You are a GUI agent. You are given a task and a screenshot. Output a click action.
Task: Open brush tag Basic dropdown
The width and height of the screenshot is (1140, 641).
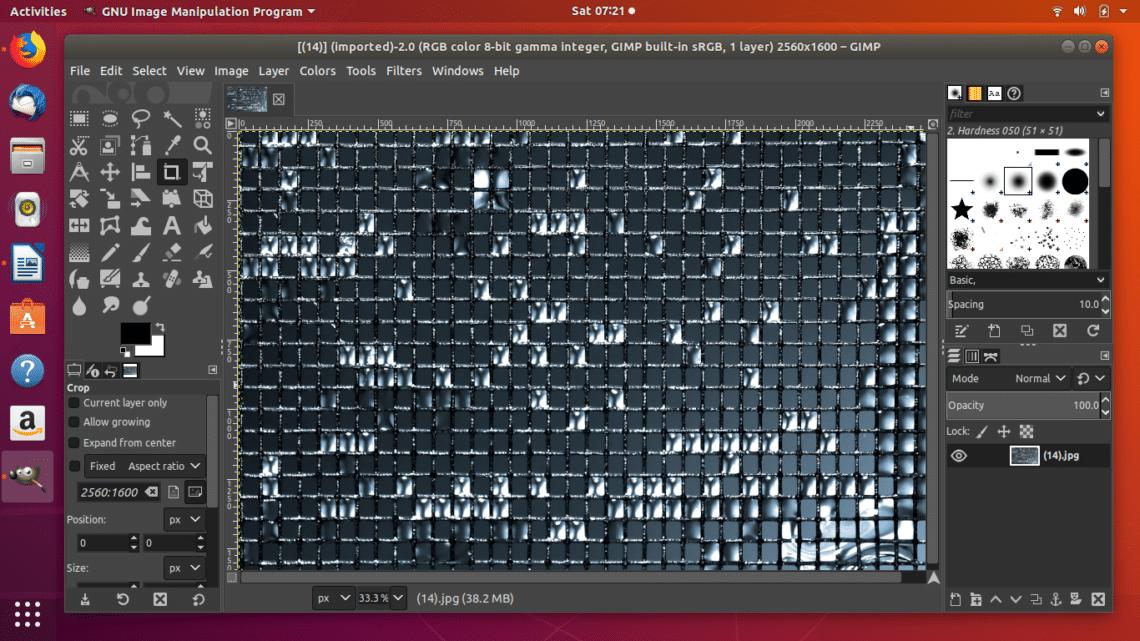coord(1027,281)
